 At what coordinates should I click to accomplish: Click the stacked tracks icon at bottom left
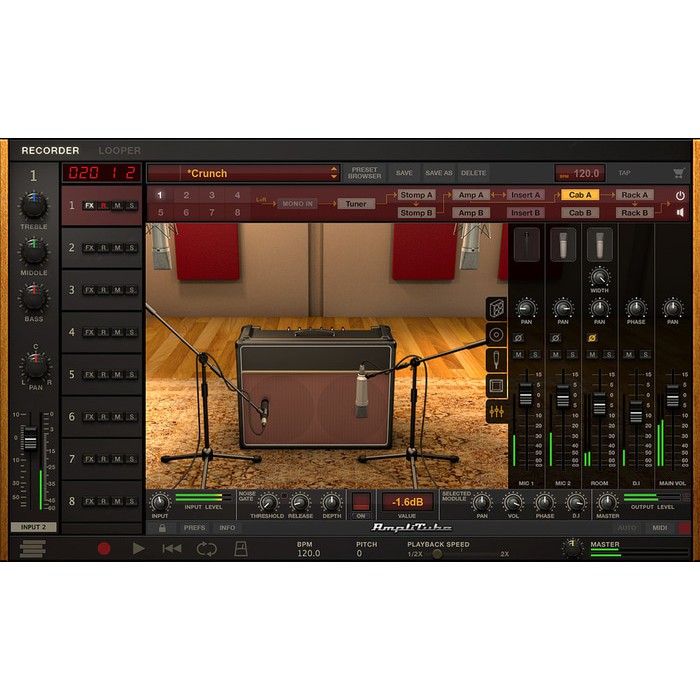click(33, 549)
